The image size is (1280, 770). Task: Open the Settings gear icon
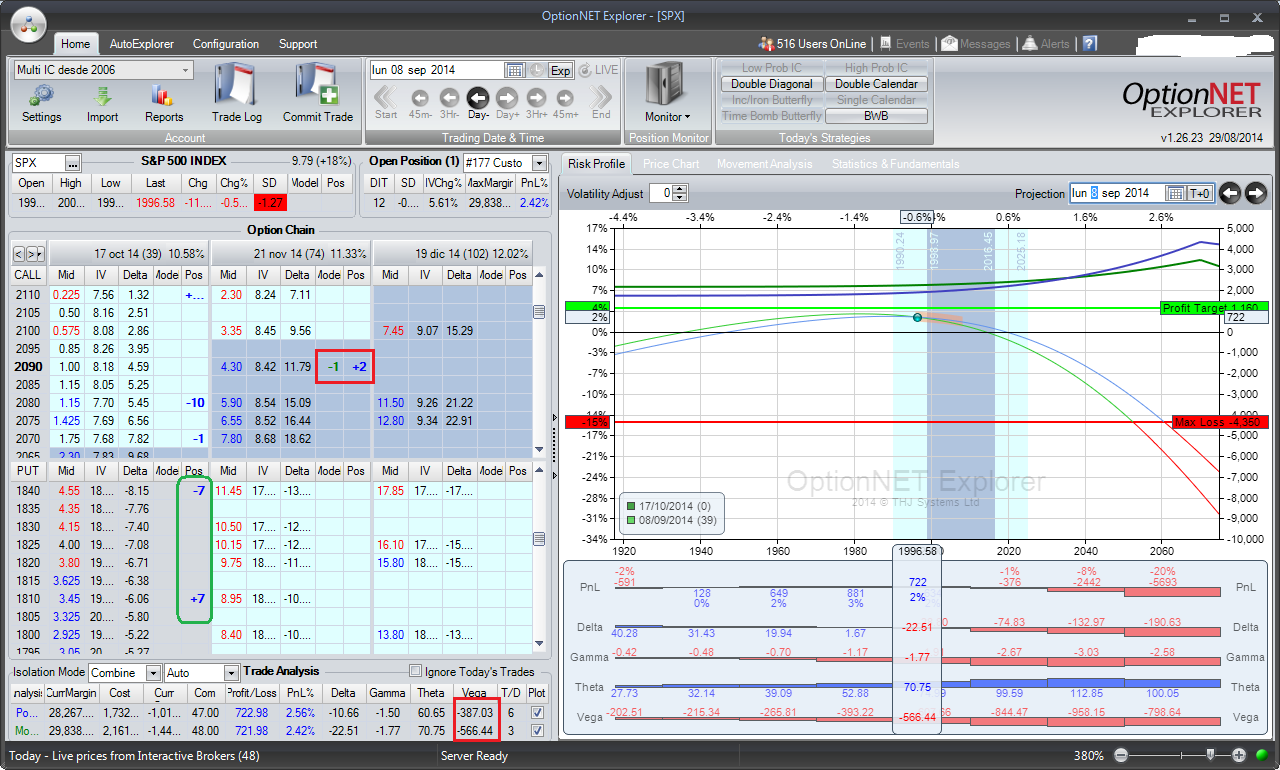[x=41, y=96]
